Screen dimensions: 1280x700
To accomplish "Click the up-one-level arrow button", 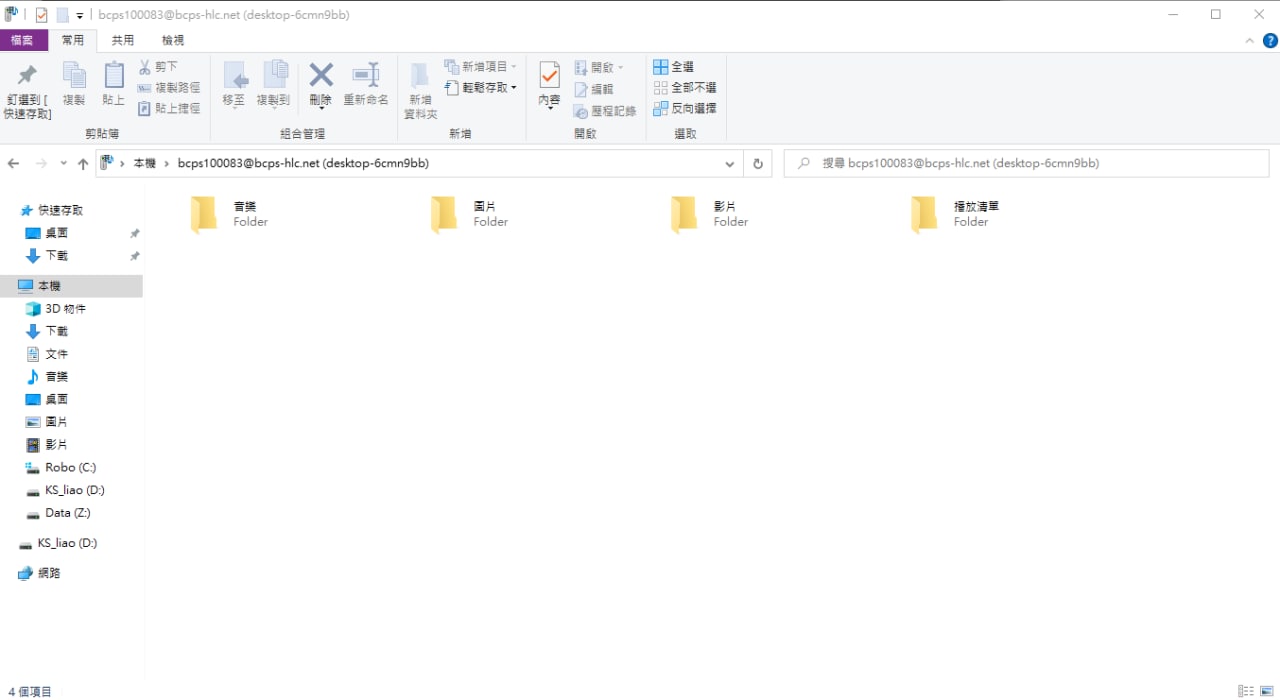I will [x=83, y=164].
